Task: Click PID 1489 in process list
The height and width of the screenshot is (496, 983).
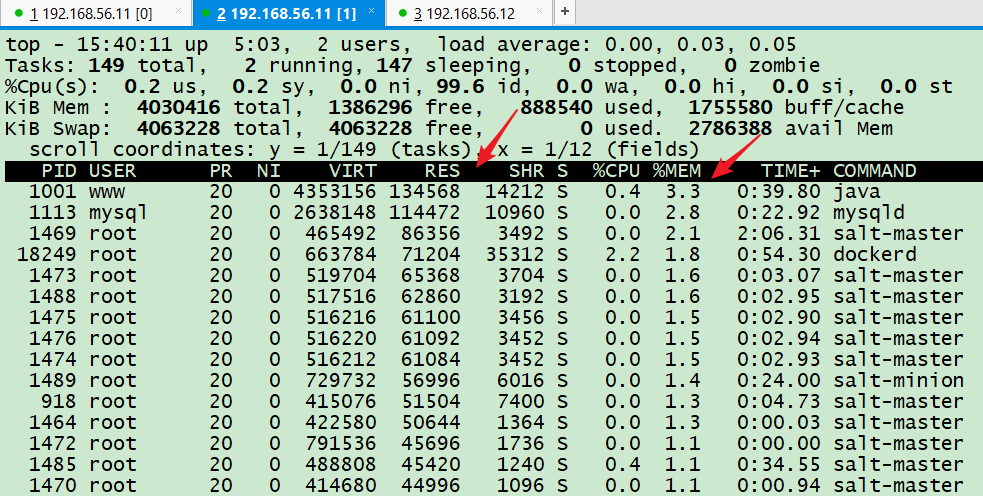Action: 53,380
